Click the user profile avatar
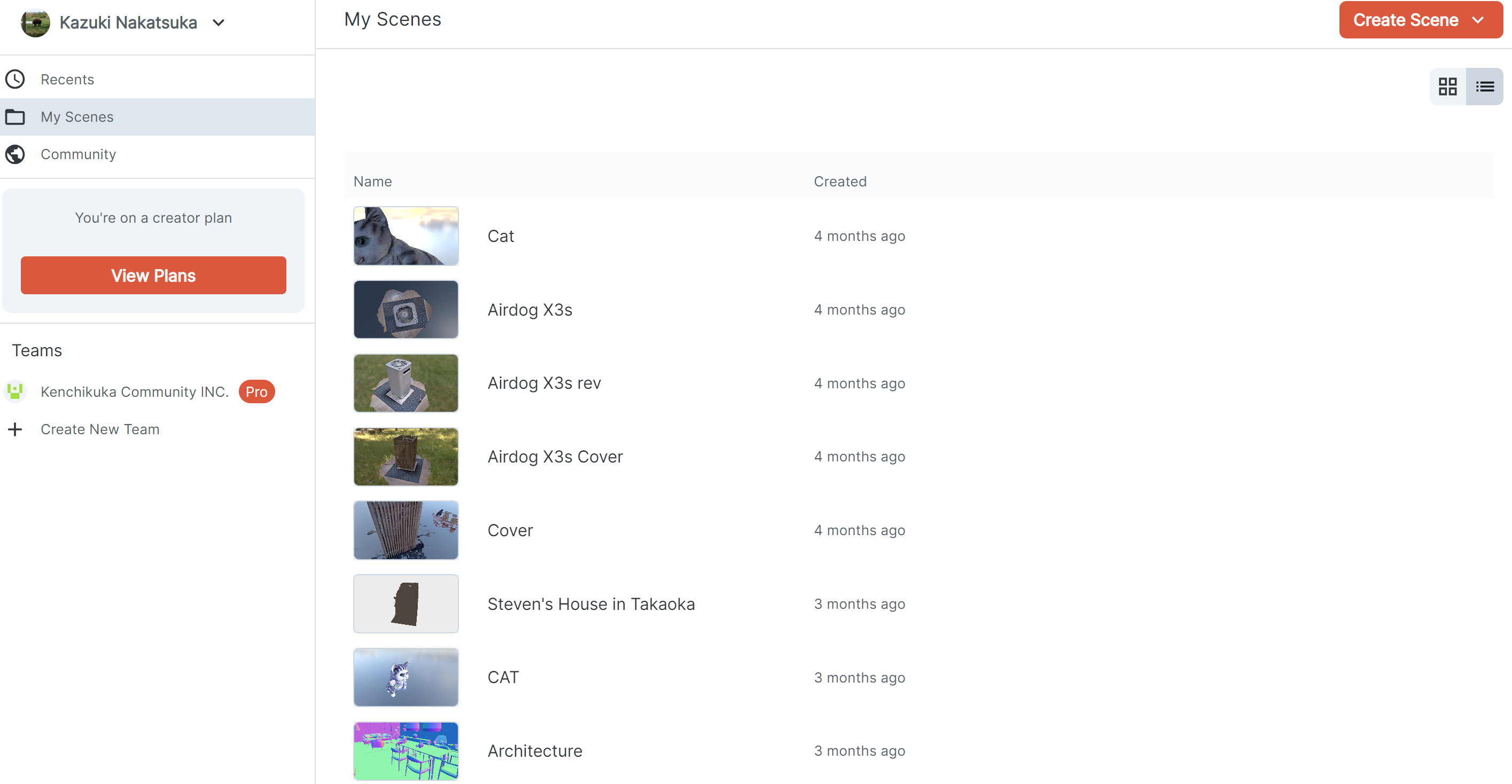 pos(35,23)
